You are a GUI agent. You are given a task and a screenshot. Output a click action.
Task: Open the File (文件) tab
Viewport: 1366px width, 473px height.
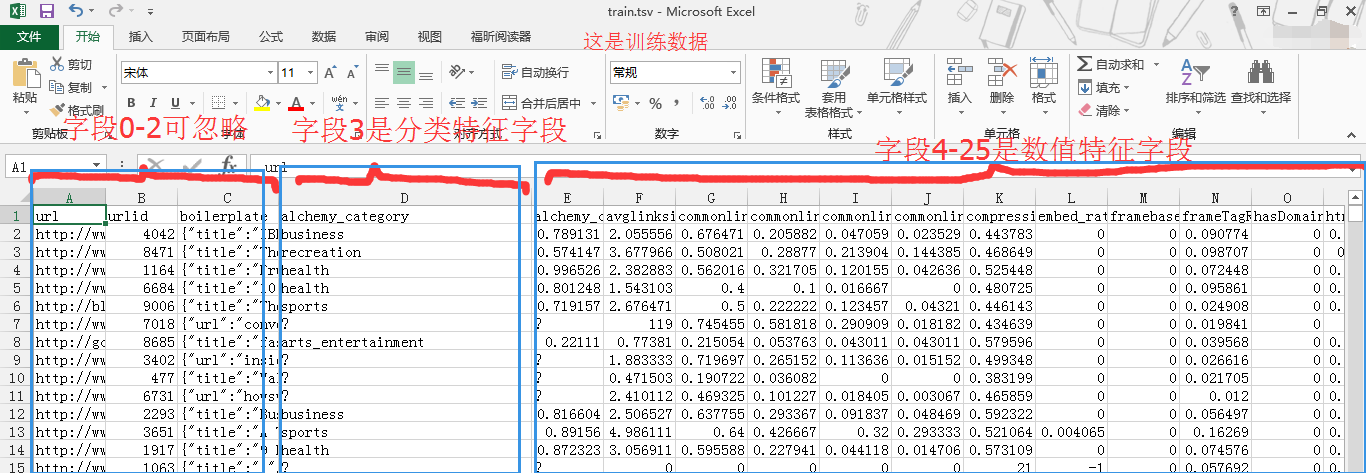[x=30, y=36]
